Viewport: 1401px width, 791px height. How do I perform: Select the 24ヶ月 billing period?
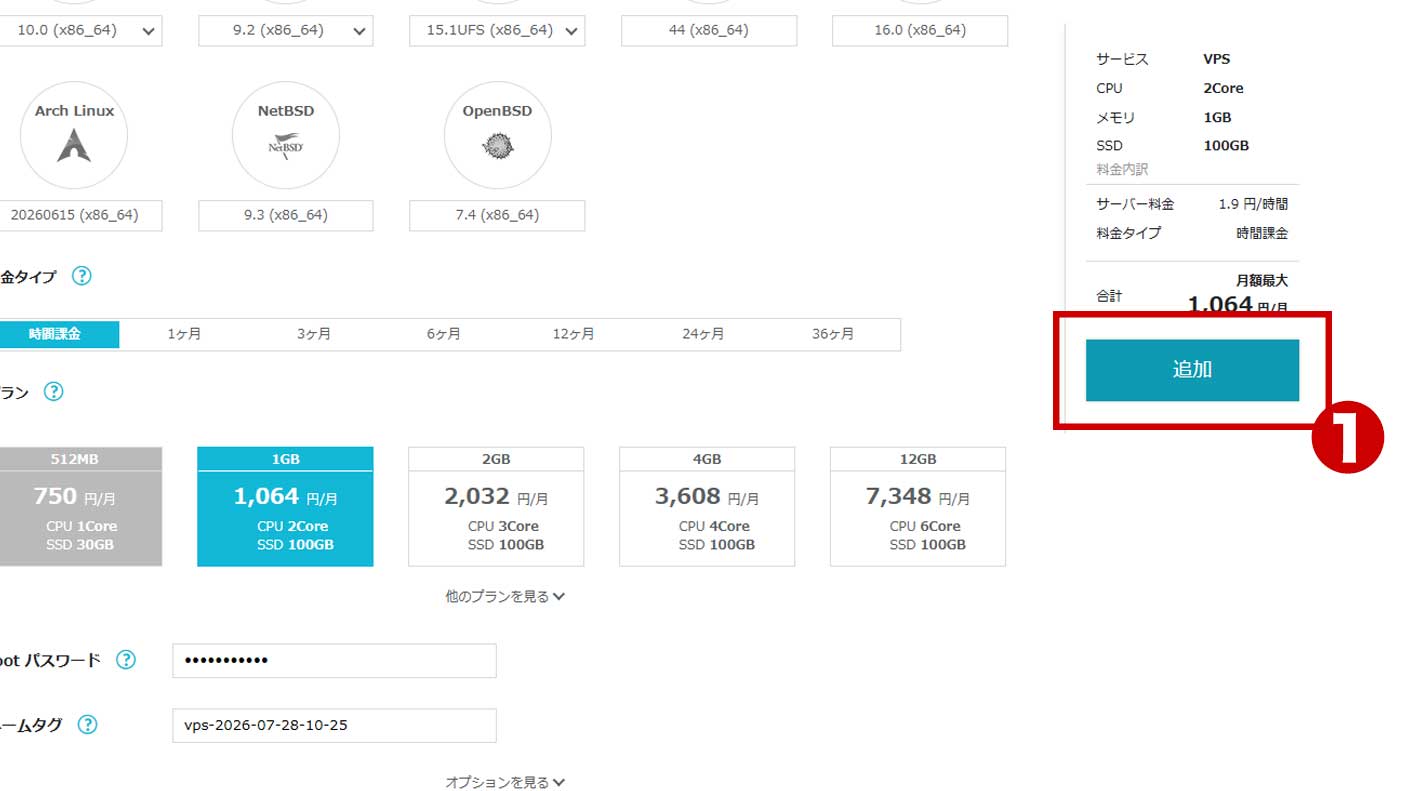[704, 334]
